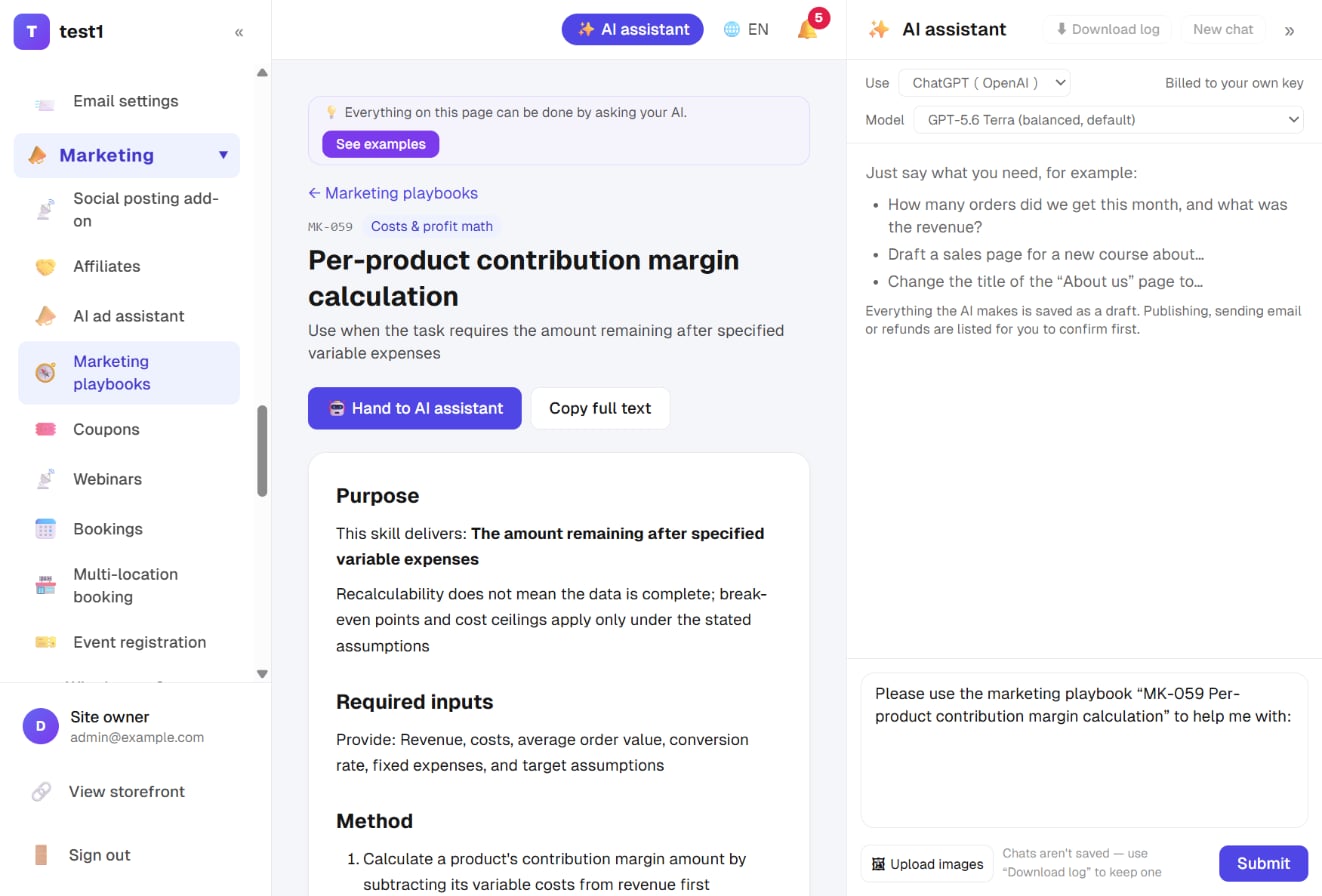Click the See examples button
The image size is (1322, 896).
(380, 144)
